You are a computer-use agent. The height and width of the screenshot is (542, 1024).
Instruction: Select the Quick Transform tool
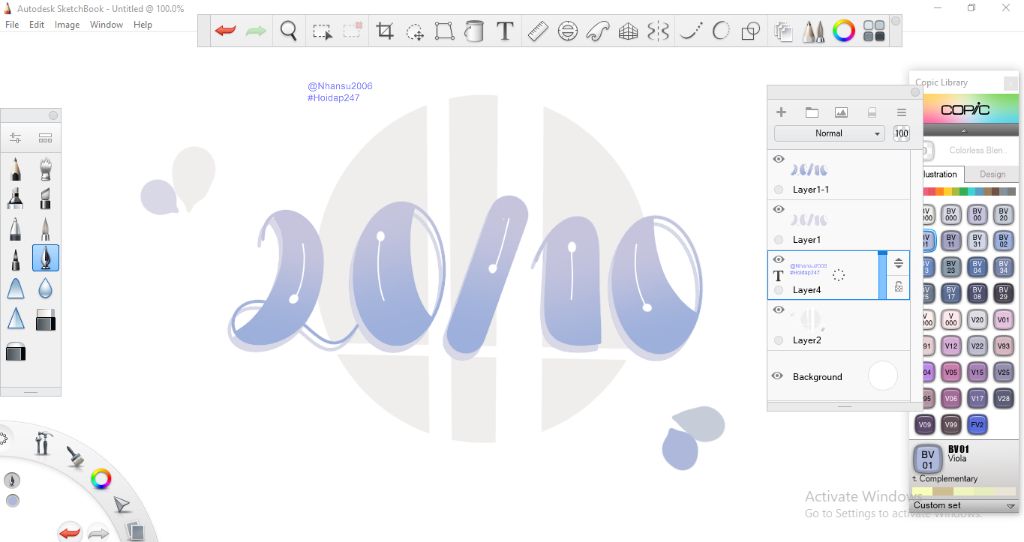click(x=415, y=31)
